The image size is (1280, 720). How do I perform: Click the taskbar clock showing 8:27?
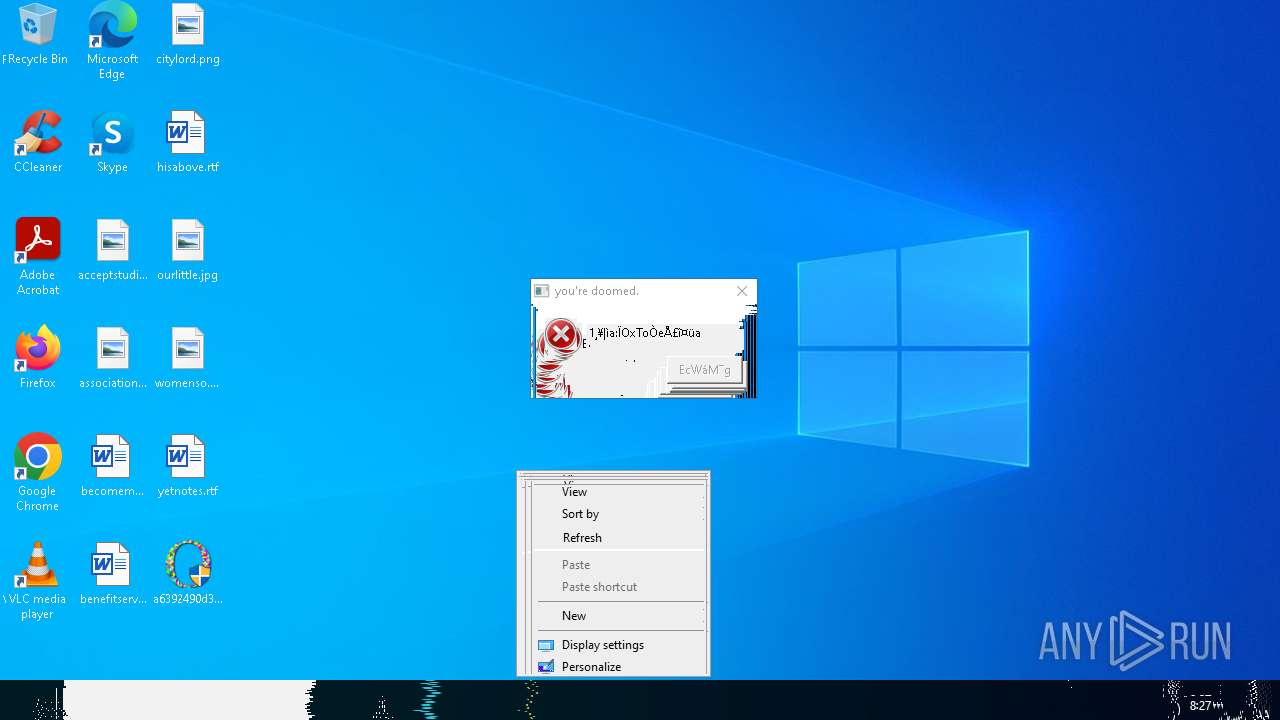click(1206, 705)
